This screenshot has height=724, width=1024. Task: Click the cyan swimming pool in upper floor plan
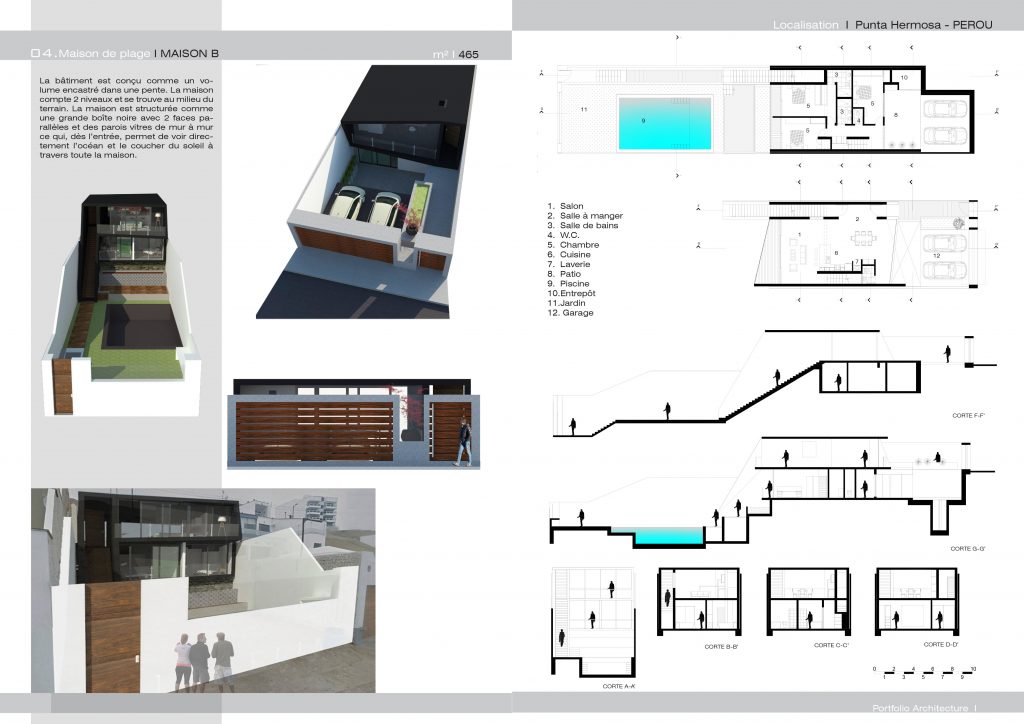coord(665,121)
